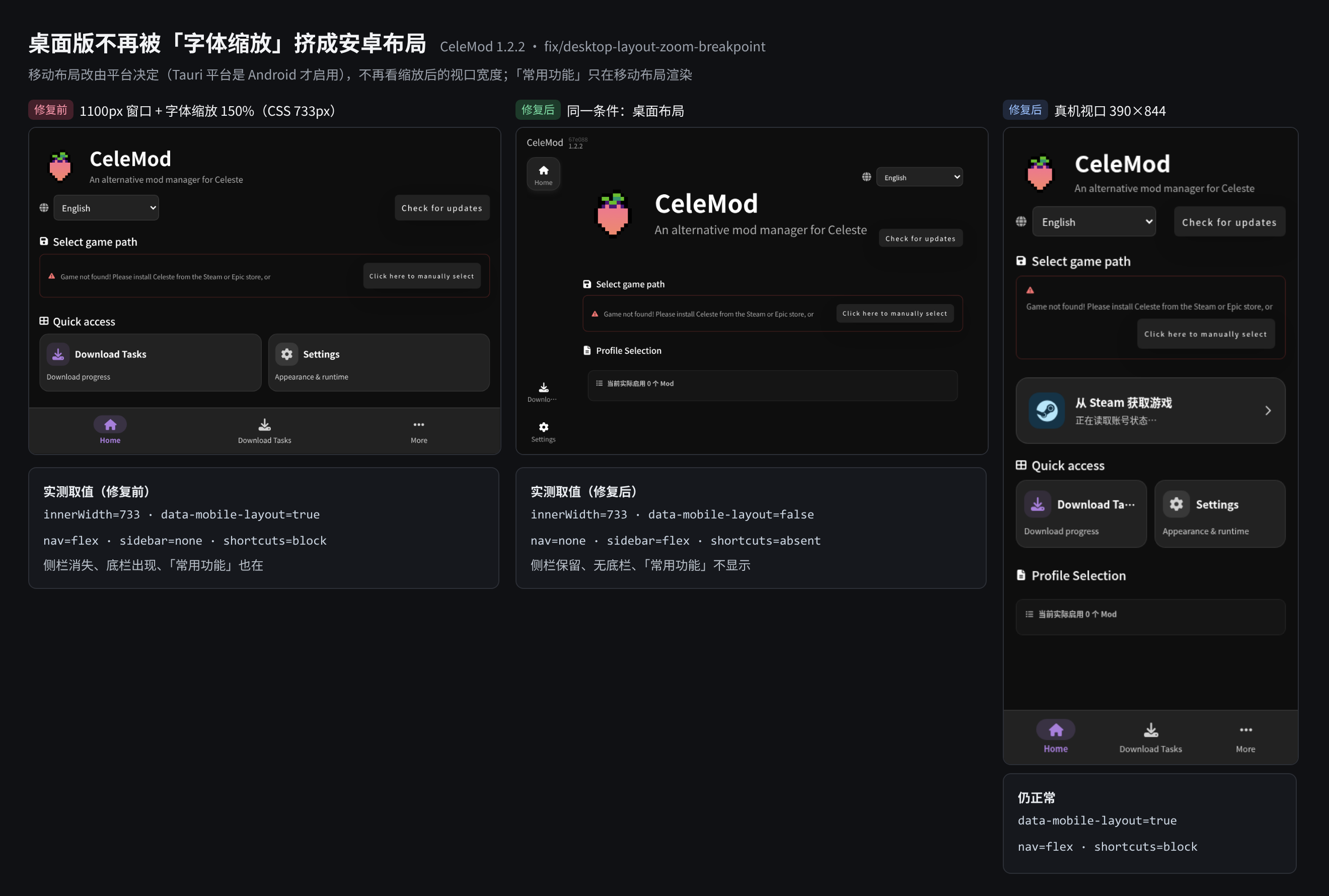Viewport: 1329px width, 896px height.
Task: Click the globe icon in the middle mockup
Action: pos(867,177)
